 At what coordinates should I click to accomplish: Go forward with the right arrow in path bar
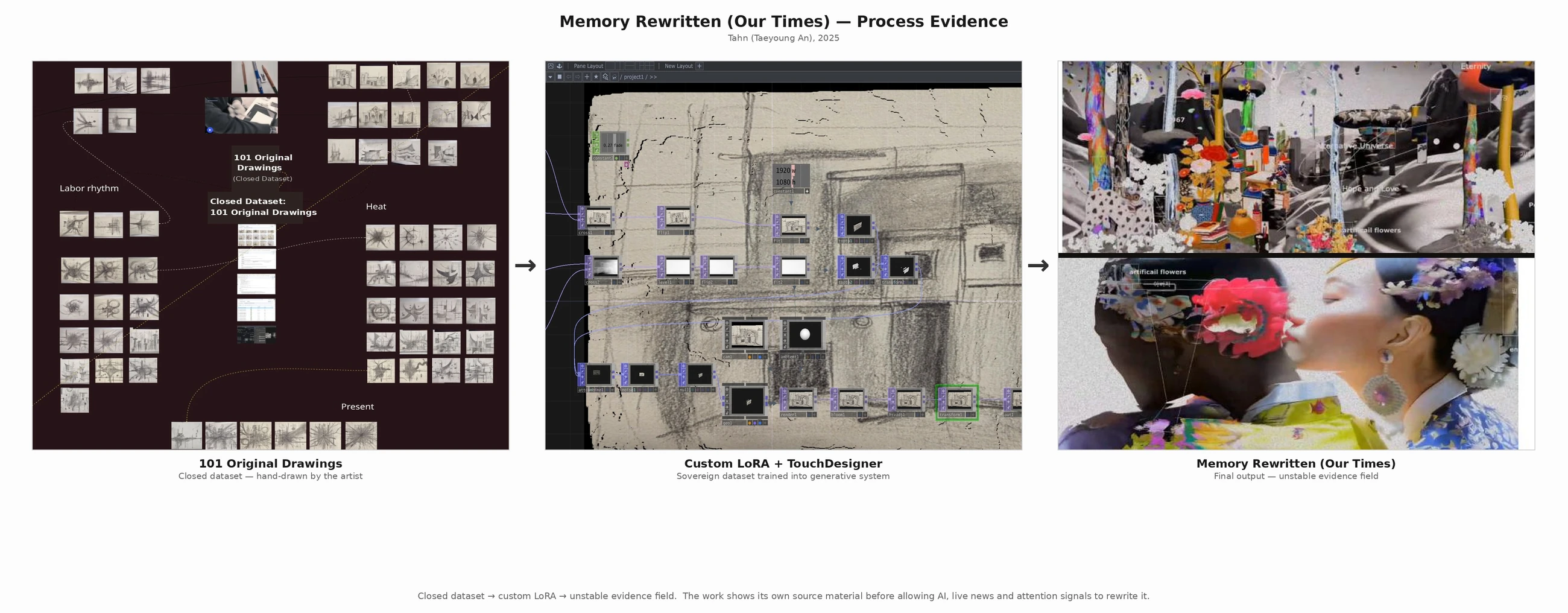coord(578,77)
